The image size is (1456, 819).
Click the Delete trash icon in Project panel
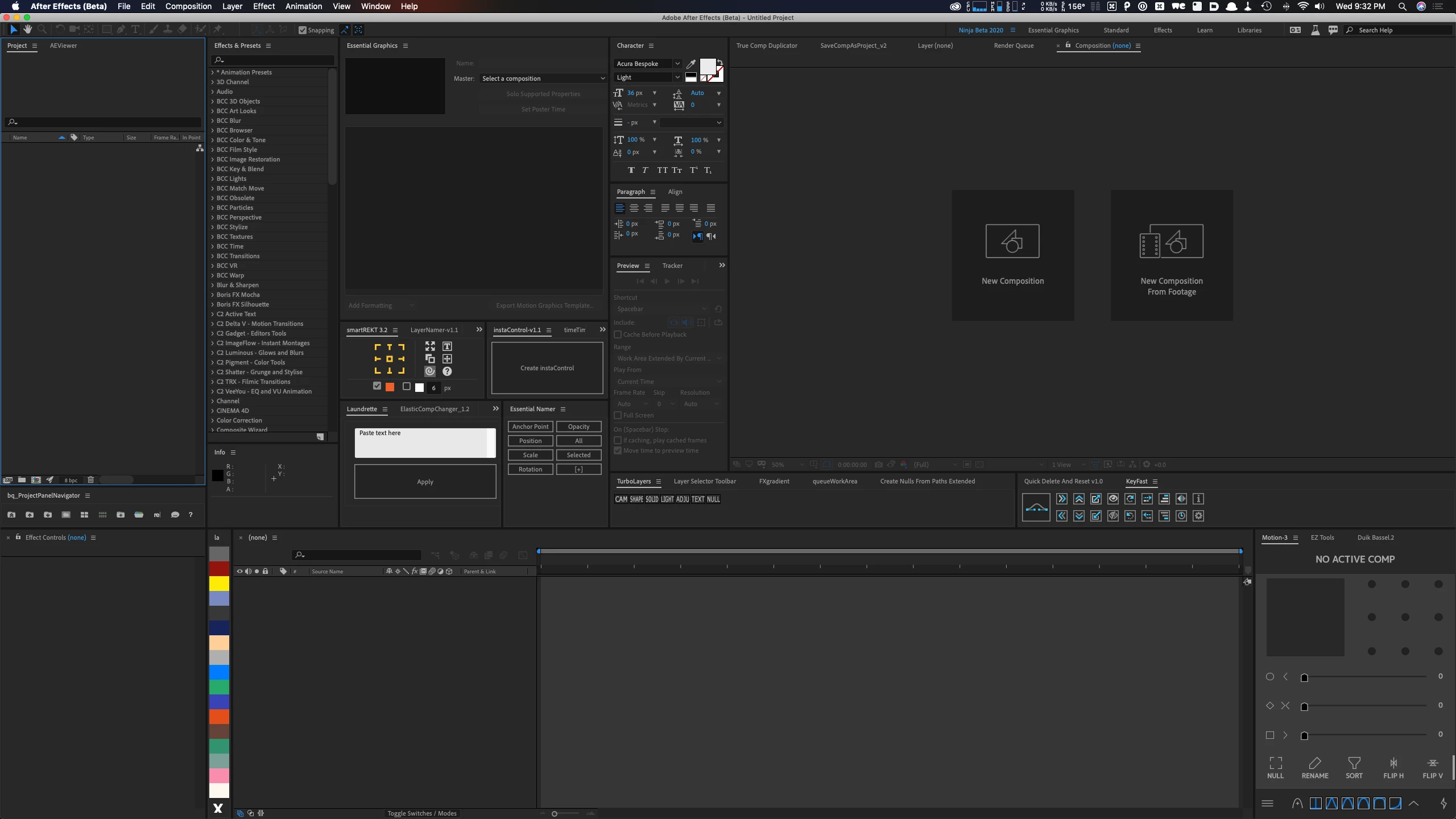click(x=90, y=480)
